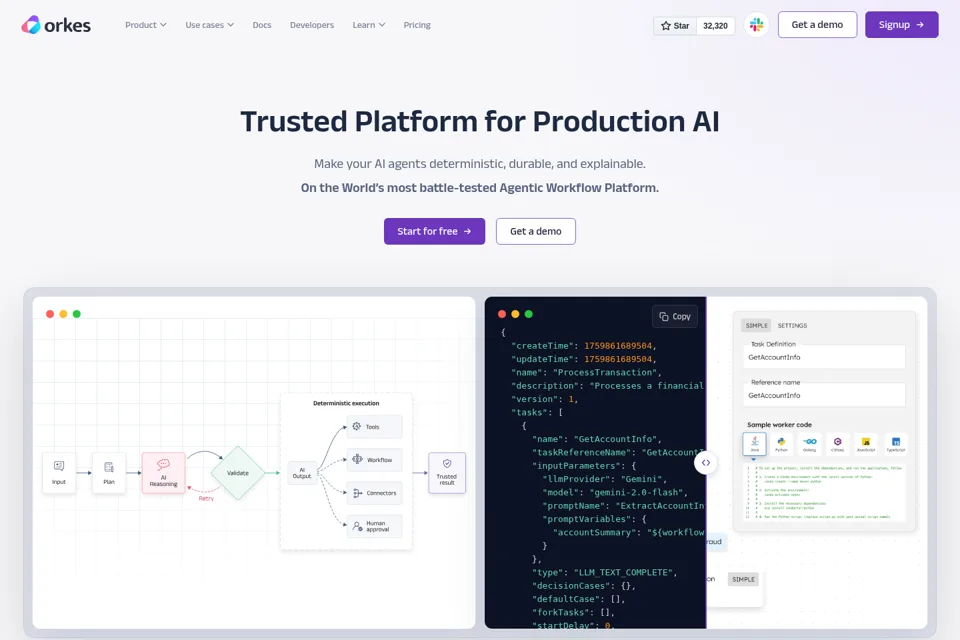Click Start for free button
Image resolution: width=960 pixels, height=640 pixels.
point(434,232)
